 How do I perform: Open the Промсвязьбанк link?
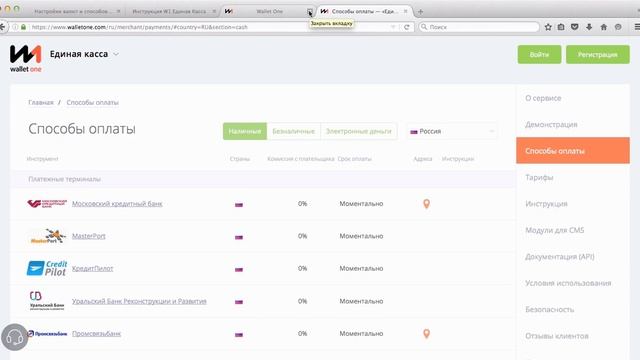coord(96,333)
